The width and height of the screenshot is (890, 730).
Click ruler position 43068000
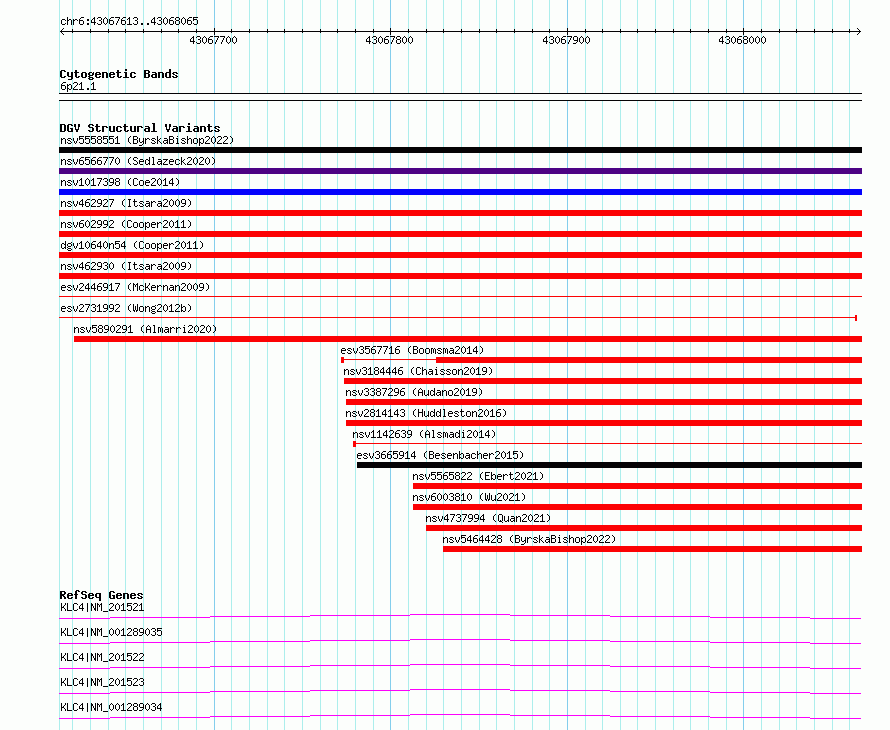[x=742, y=40]
